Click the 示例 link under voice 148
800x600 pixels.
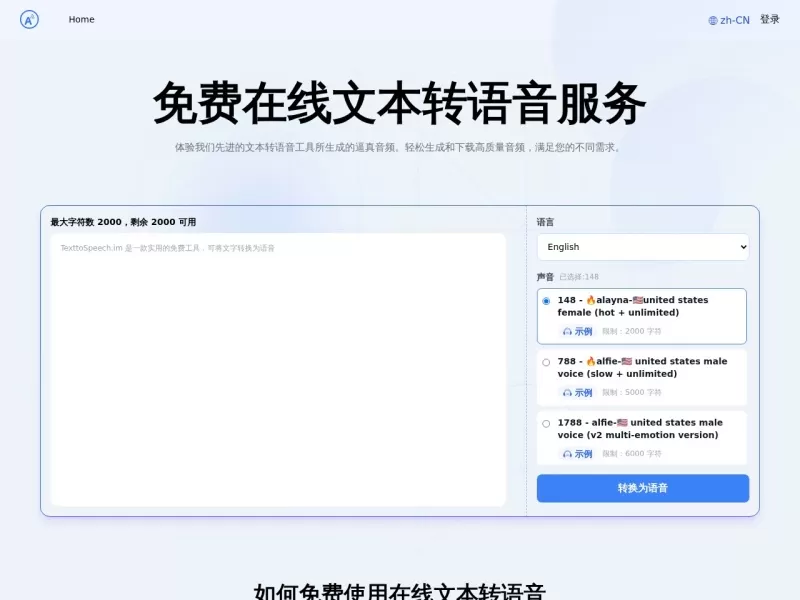(582, 330)
